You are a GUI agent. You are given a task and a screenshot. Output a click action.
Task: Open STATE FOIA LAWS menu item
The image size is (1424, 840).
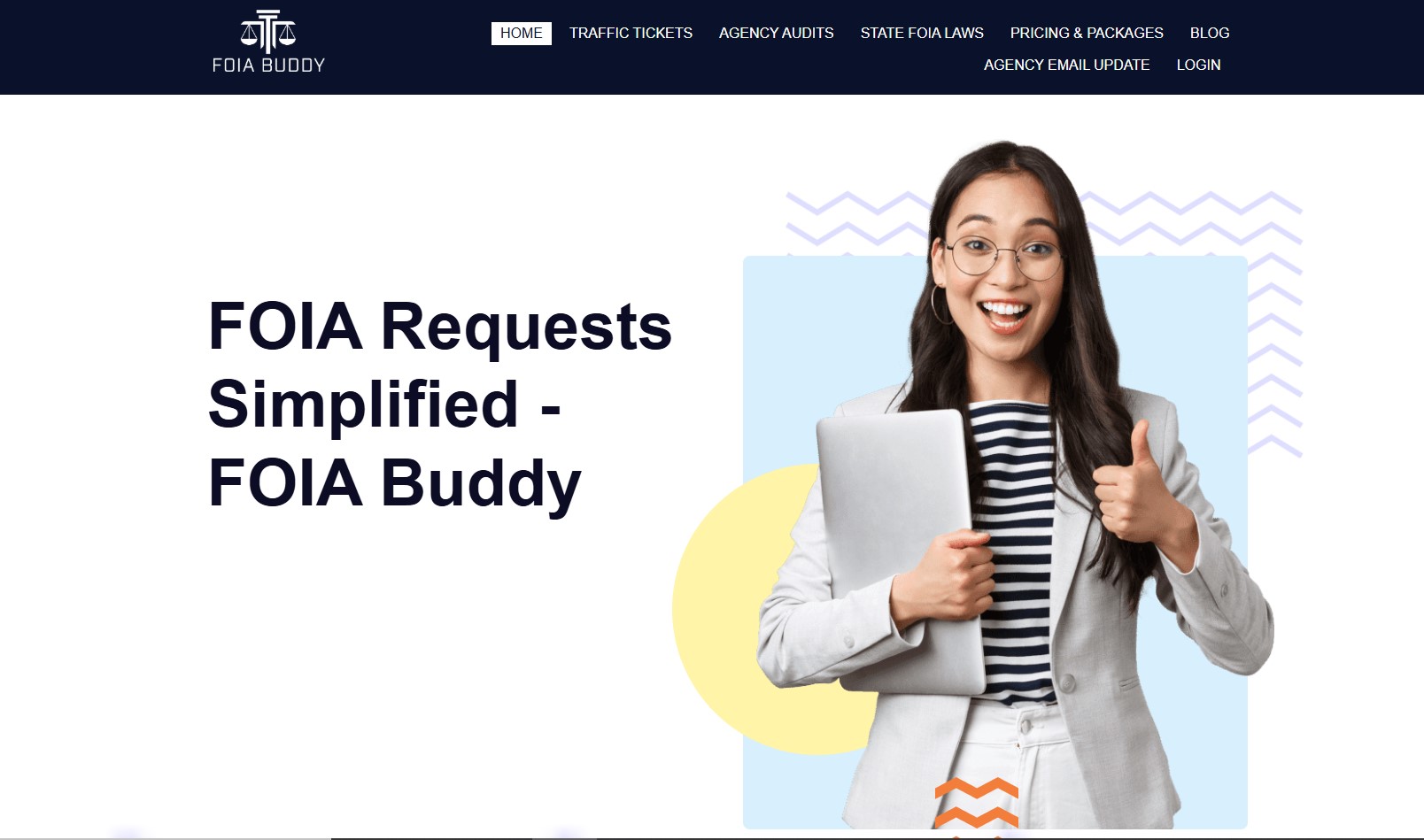pos(922,33)
